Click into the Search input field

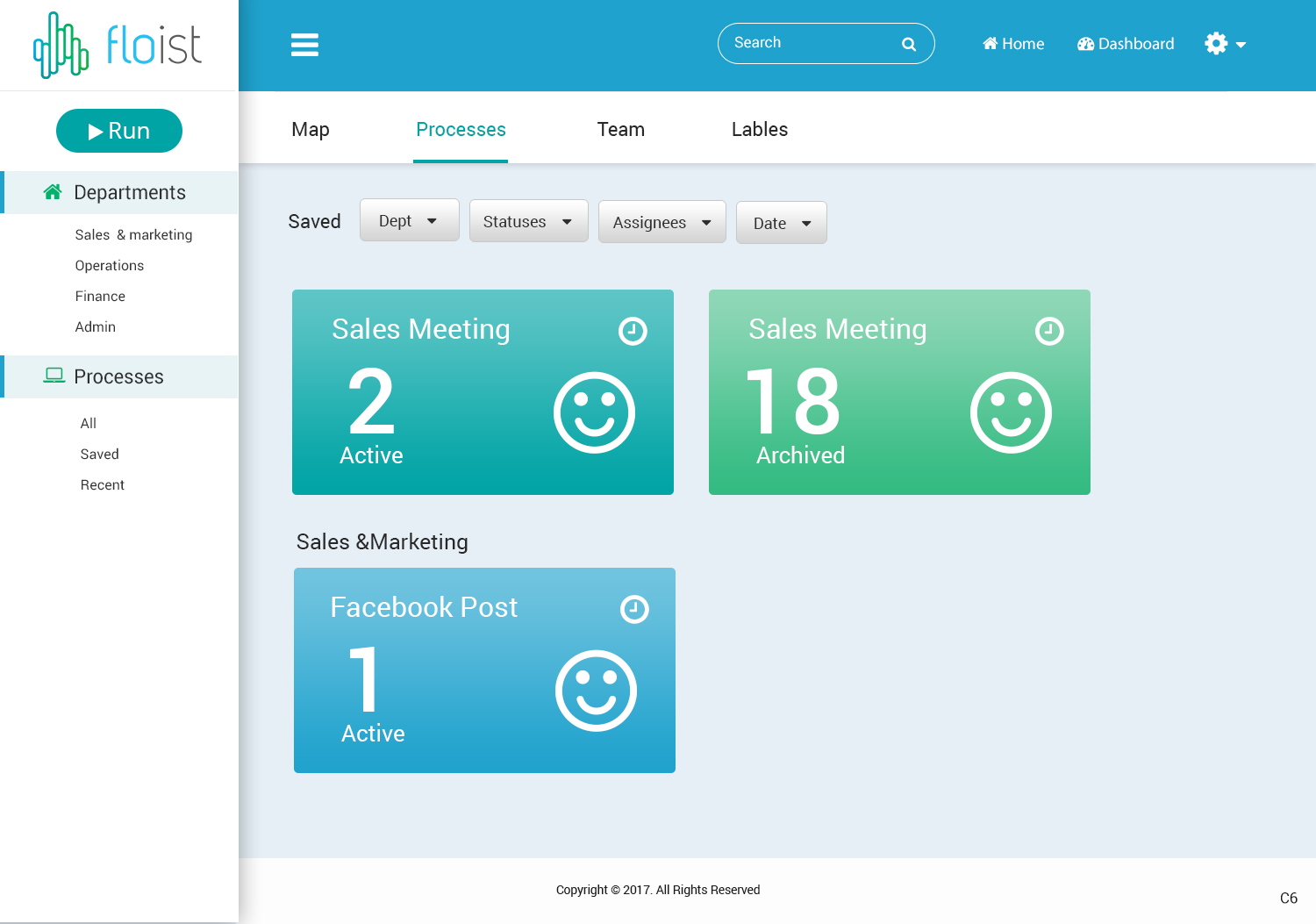(x=807, y=43)
